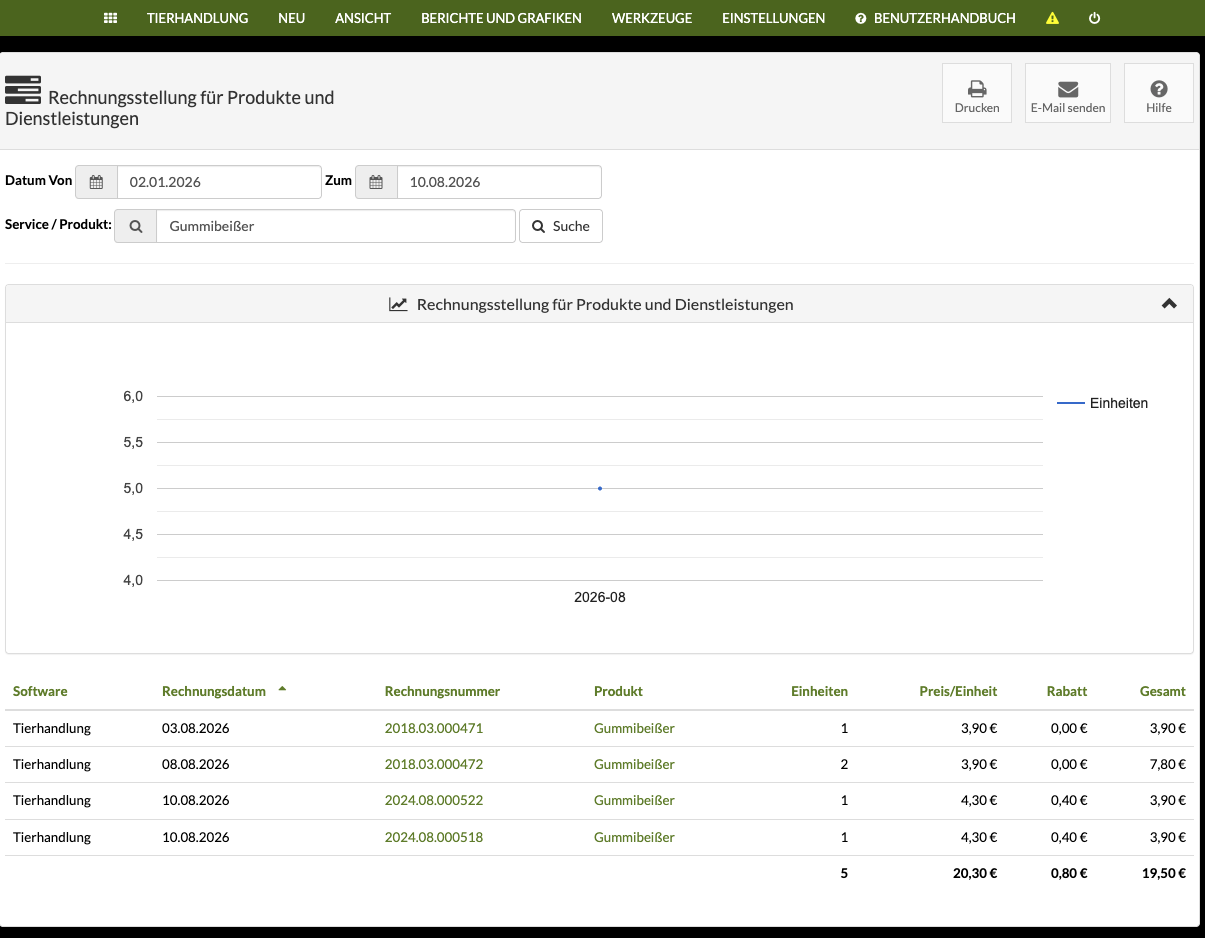This screenshot has height=938, width=1205.
Task: Click the data point on the chart
Action: [599, 488]
